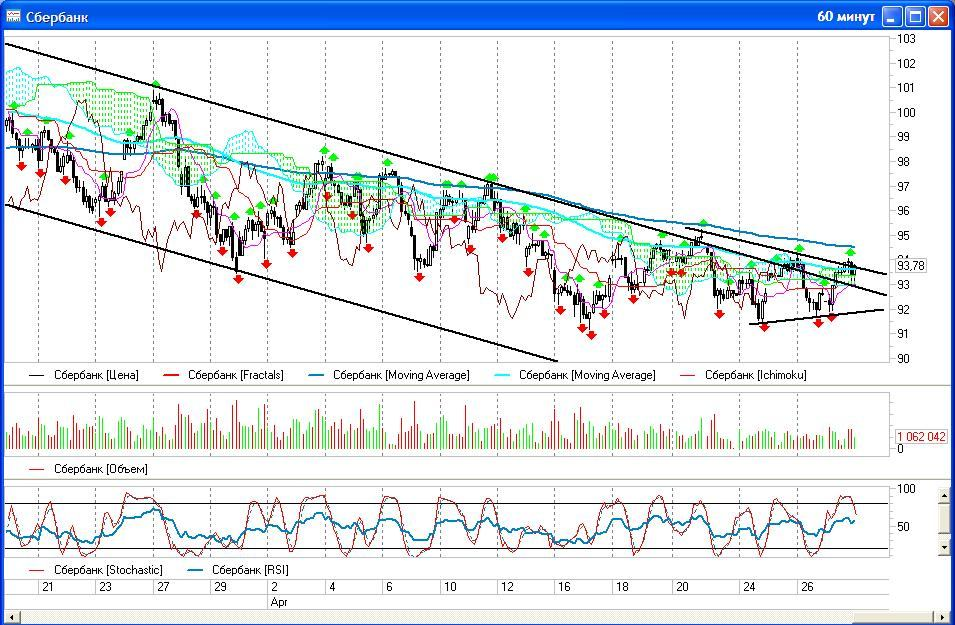This screenshot has width=955, height=625.
Task: Click the Сбербанк [Stochastic] legend entry
Action: click(x=96, y=570)
